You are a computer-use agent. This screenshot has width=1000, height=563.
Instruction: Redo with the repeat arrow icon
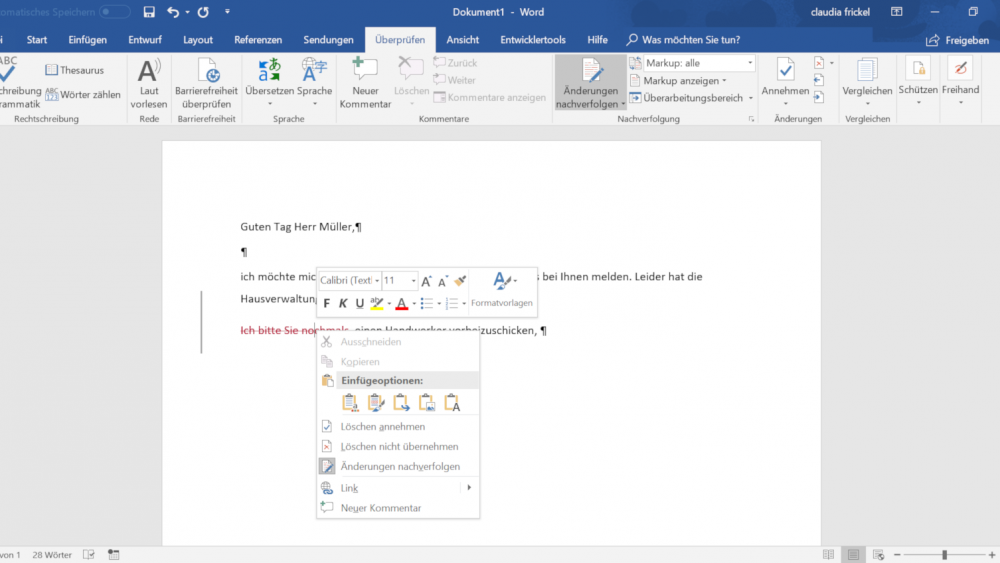(203, 12)
